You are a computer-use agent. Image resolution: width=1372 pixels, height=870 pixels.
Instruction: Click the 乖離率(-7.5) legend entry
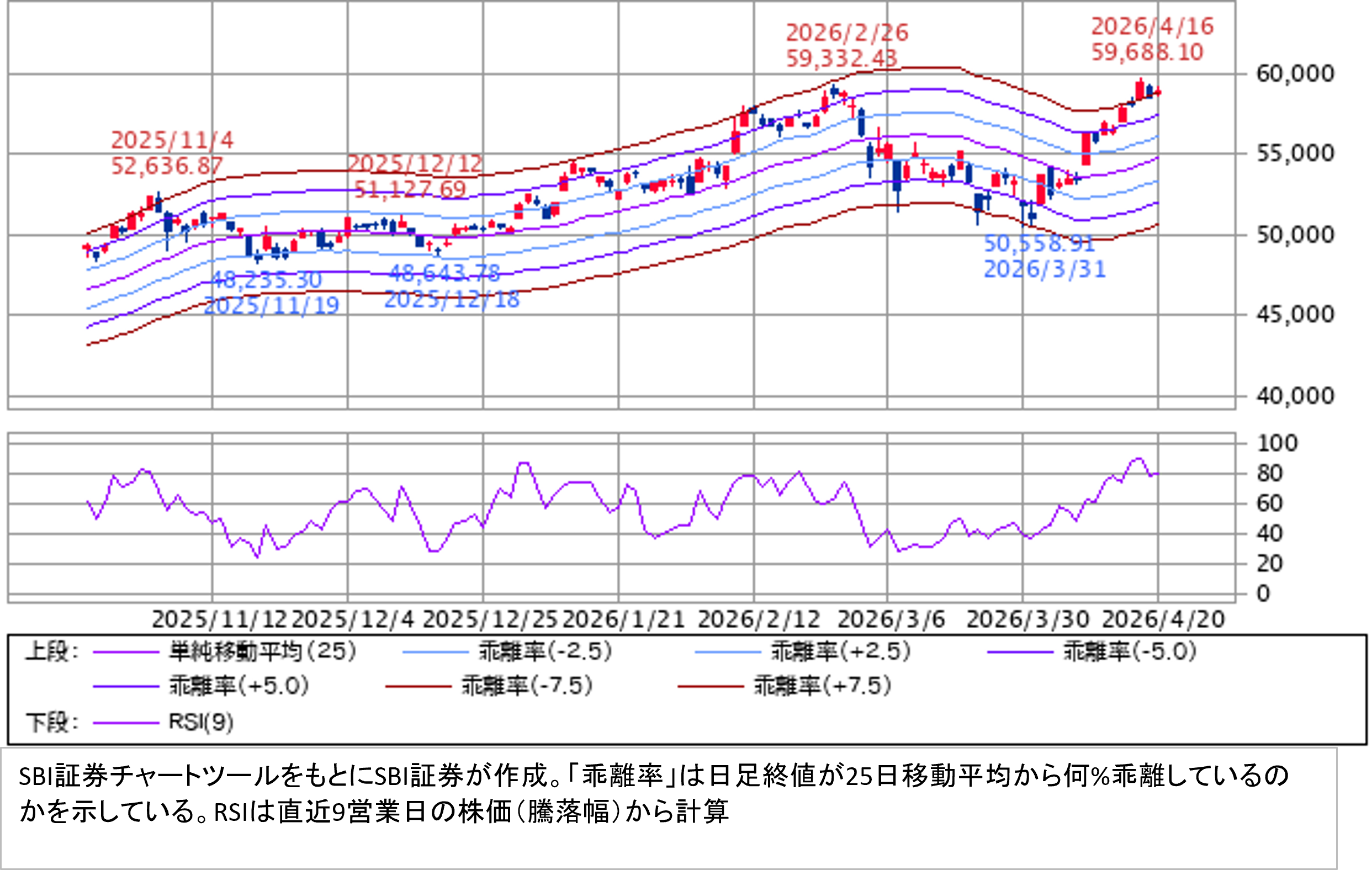pos(527,686)
